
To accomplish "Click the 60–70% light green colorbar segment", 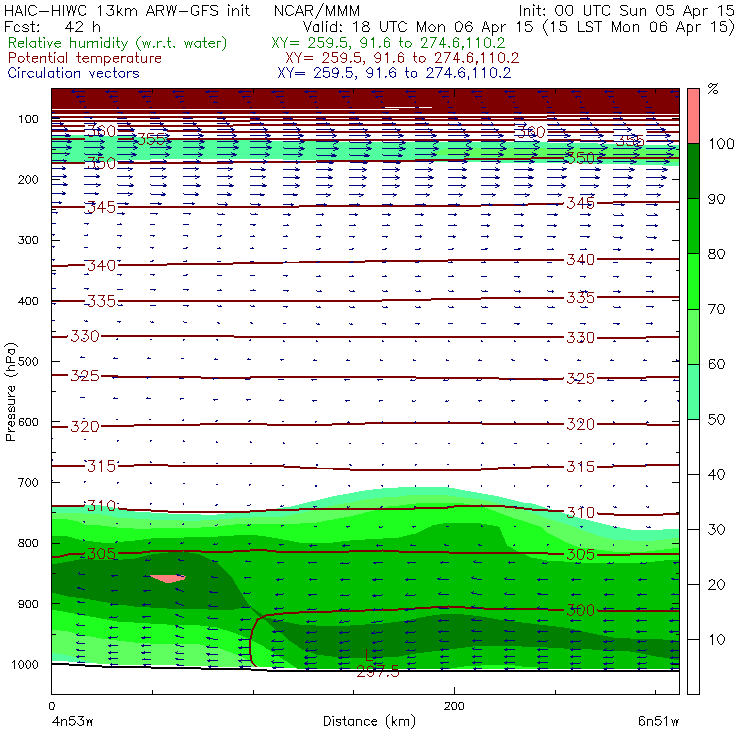I will pyautogui.click(x=693, y=336).
